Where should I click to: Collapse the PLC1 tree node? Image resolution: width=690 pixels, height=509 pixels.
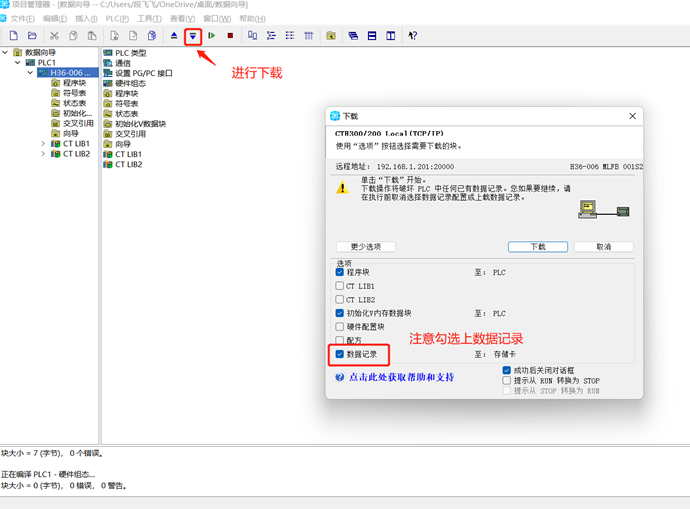[18, 62]
